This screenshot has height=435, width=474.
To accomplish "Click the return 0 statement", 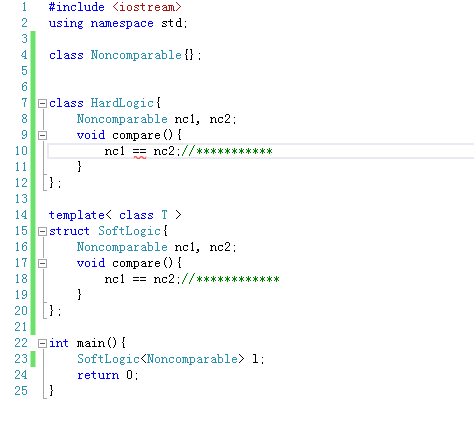I will tap(107, 375).
